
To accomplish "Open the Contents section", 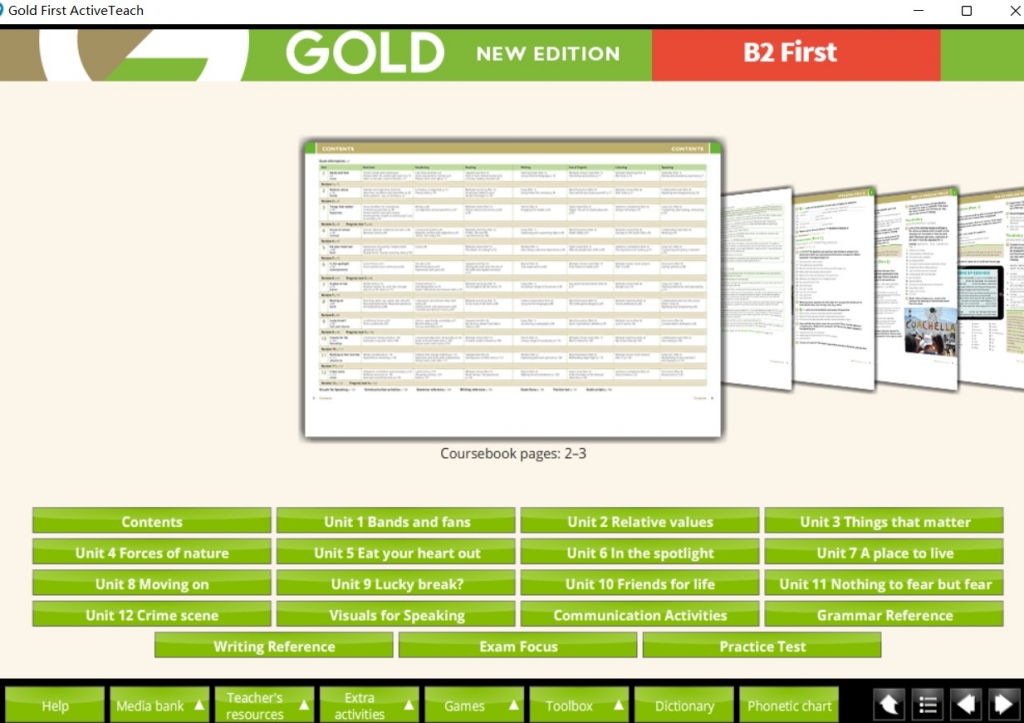I will pyautogui.click(x=152, y=521).
